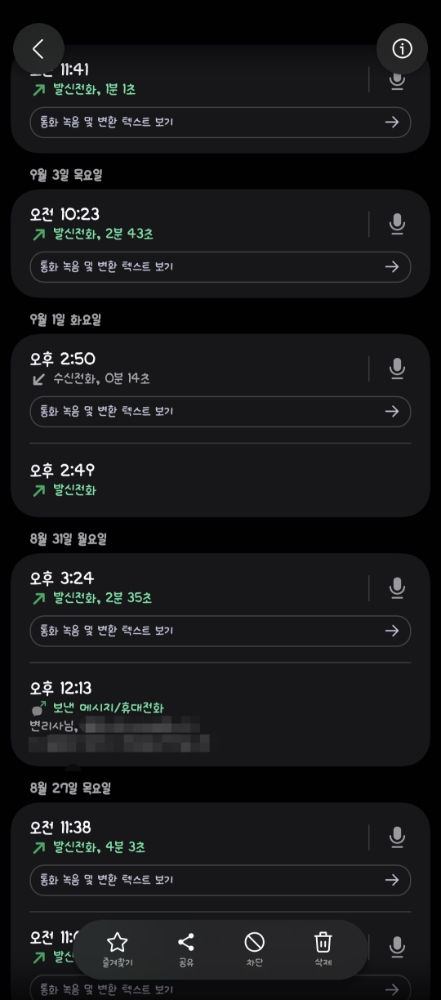Viewport: 441px width, 1000px height.
Task: Select the 오후 2:50 incoming call entry
Action: tap(198, 369)
